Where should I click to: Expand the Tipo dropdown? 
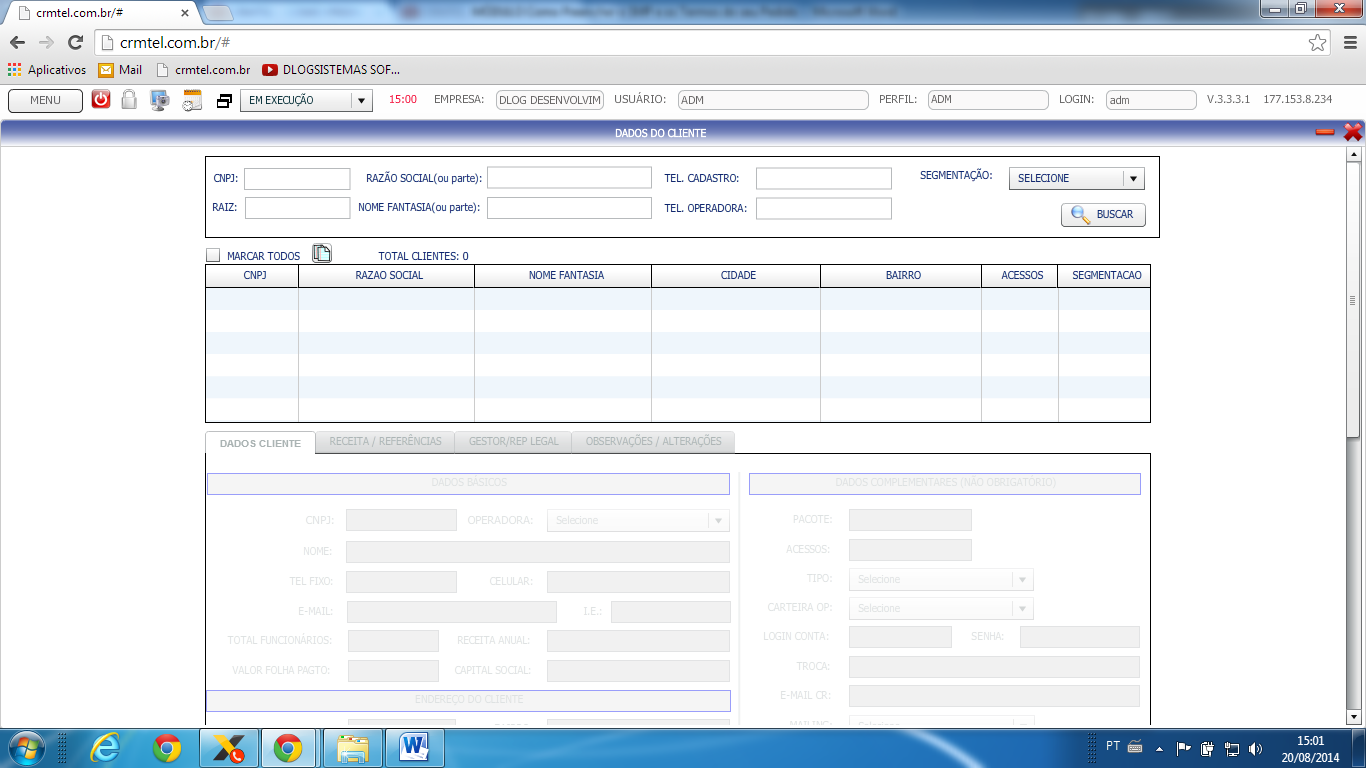[x=941, y=579]
